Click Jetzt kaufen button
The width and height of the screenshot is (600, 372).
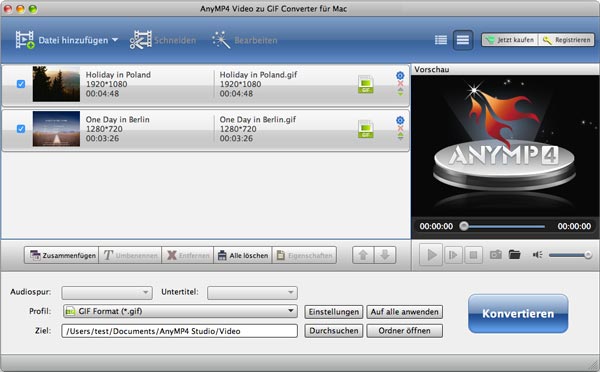[510, 40]
